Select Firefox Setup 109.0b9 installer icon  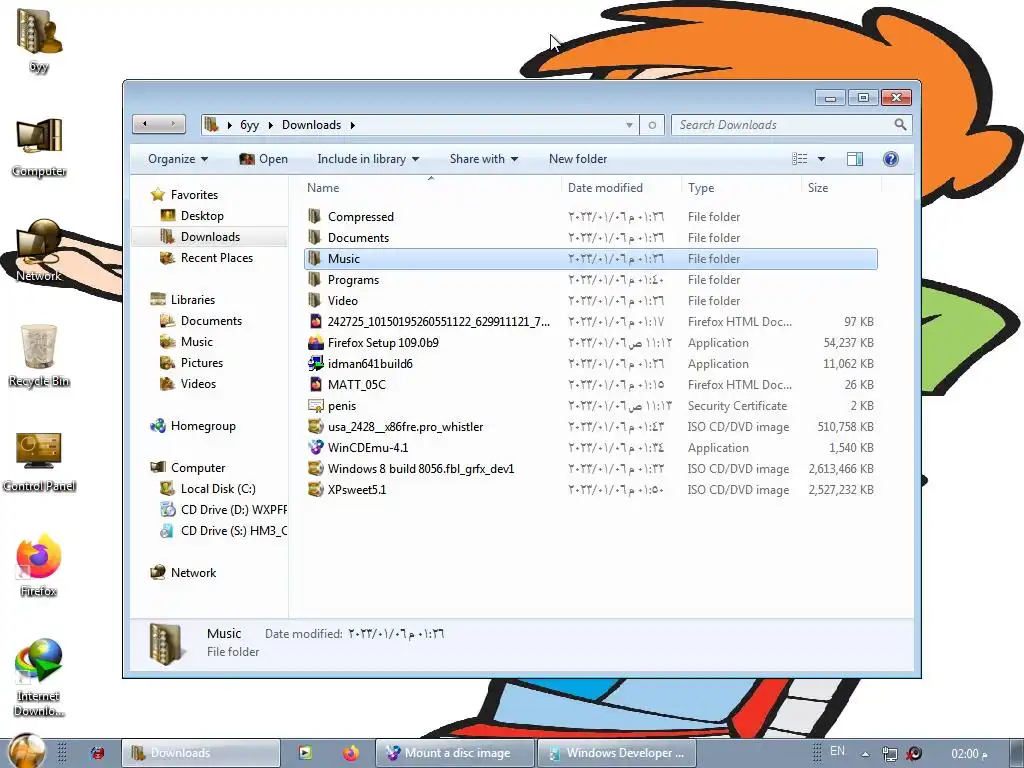[x=315, y=342]
